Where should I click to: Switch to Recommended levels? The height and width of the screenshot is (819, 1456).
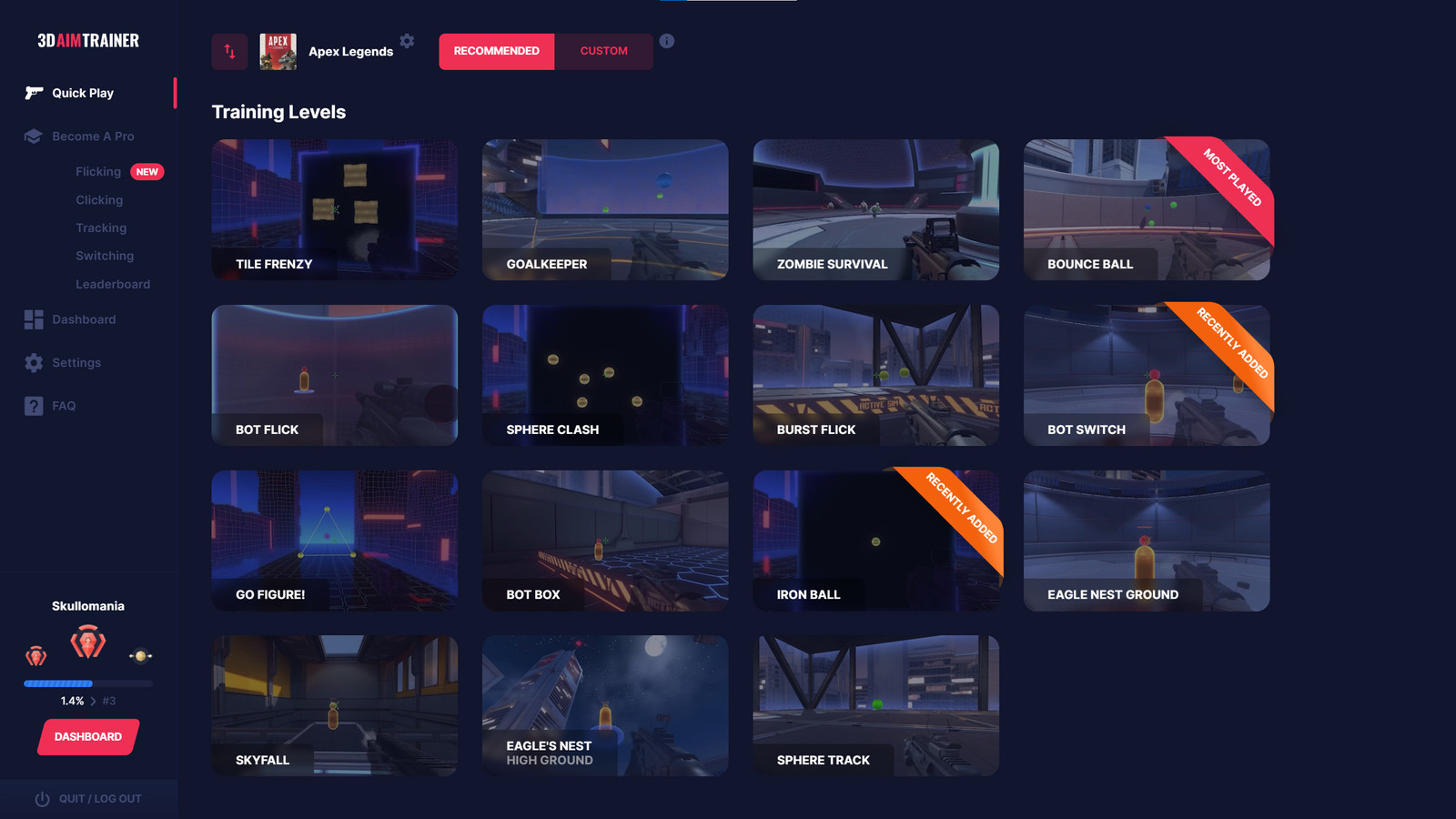496,52
